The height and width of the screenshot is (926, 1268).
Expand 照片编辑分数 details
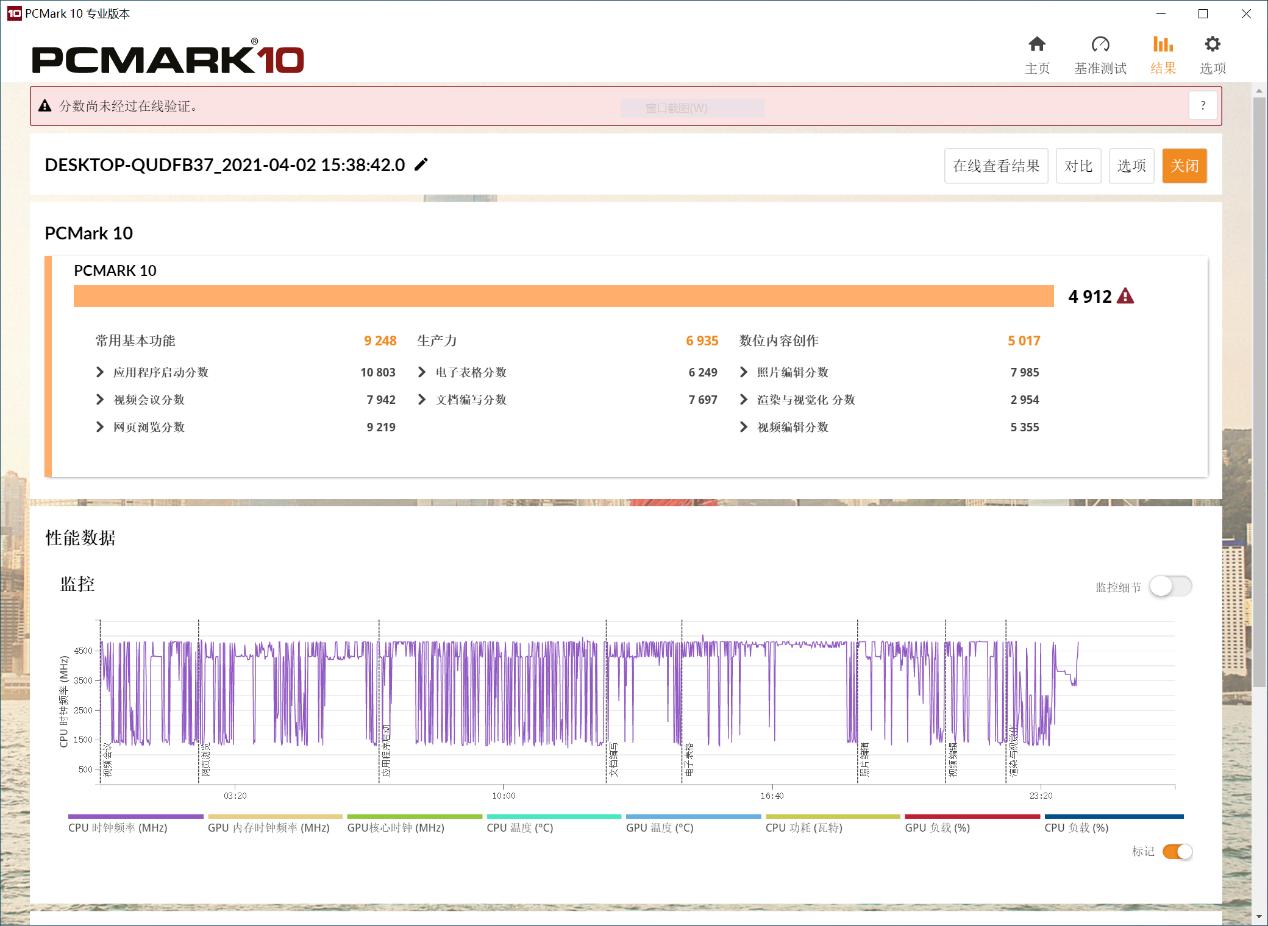744,372
